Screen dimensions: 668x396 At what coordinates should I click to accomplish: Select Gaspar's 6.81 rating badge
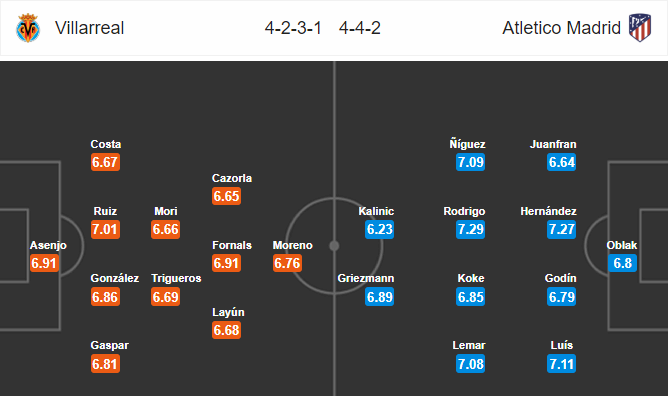(x=105, y=364)
